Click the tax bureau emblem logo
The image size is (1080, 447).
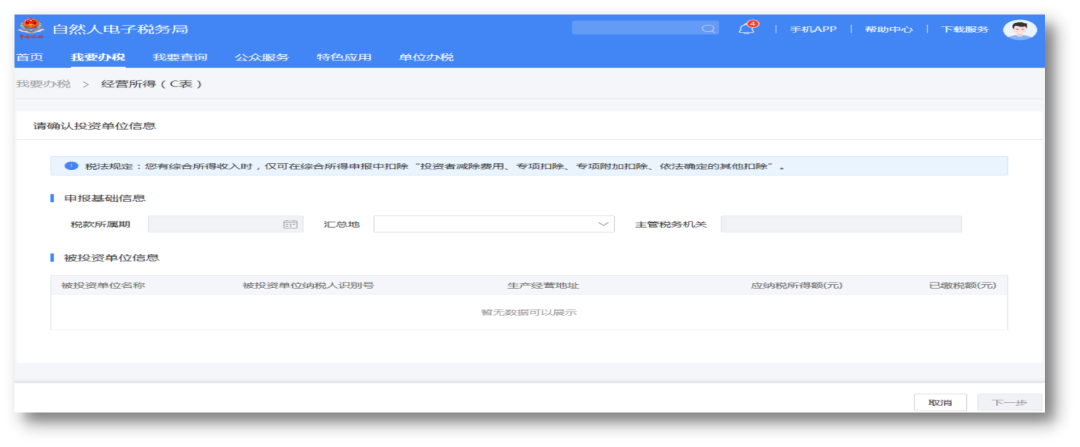[x=32, y=29]
